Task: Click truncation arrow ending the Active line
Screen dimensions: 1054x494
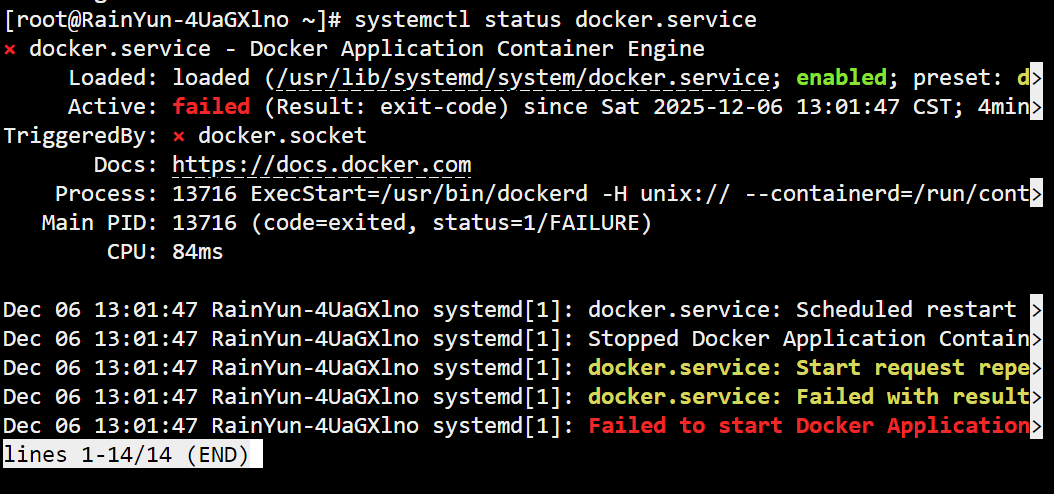Action: (x=1035, y=107)
